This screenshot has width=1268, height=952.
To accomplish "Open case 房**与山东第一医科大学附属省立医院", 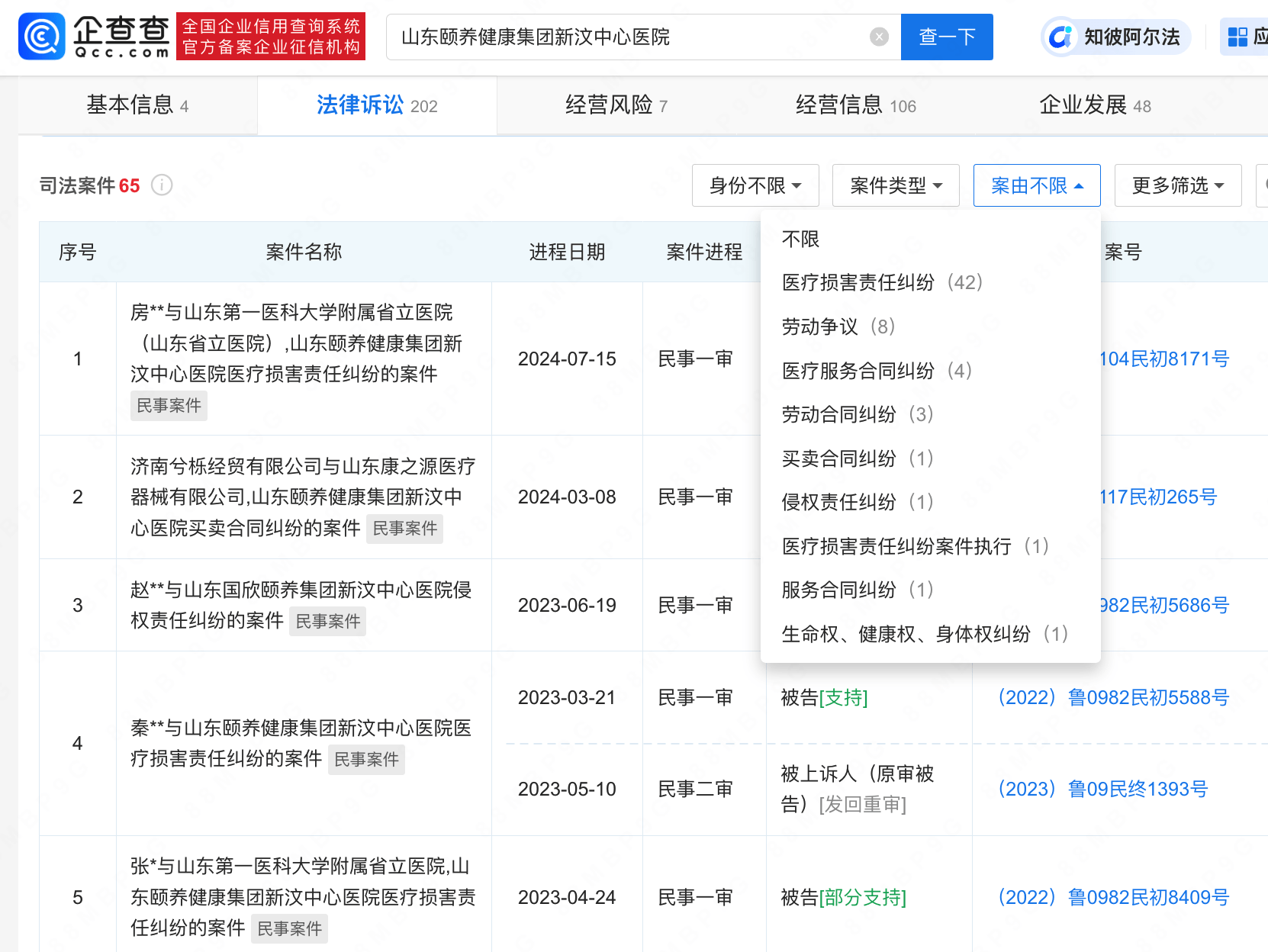I will pos(296,343).
